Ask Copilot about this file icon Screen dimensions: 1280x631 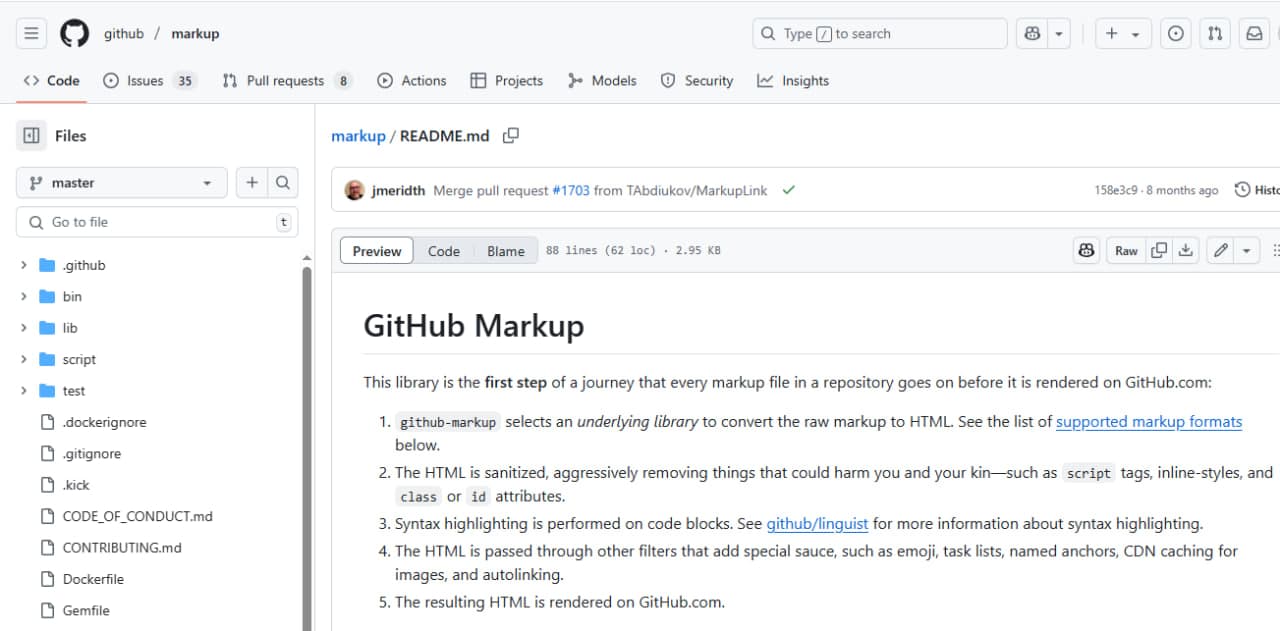tap(1087, 250)
